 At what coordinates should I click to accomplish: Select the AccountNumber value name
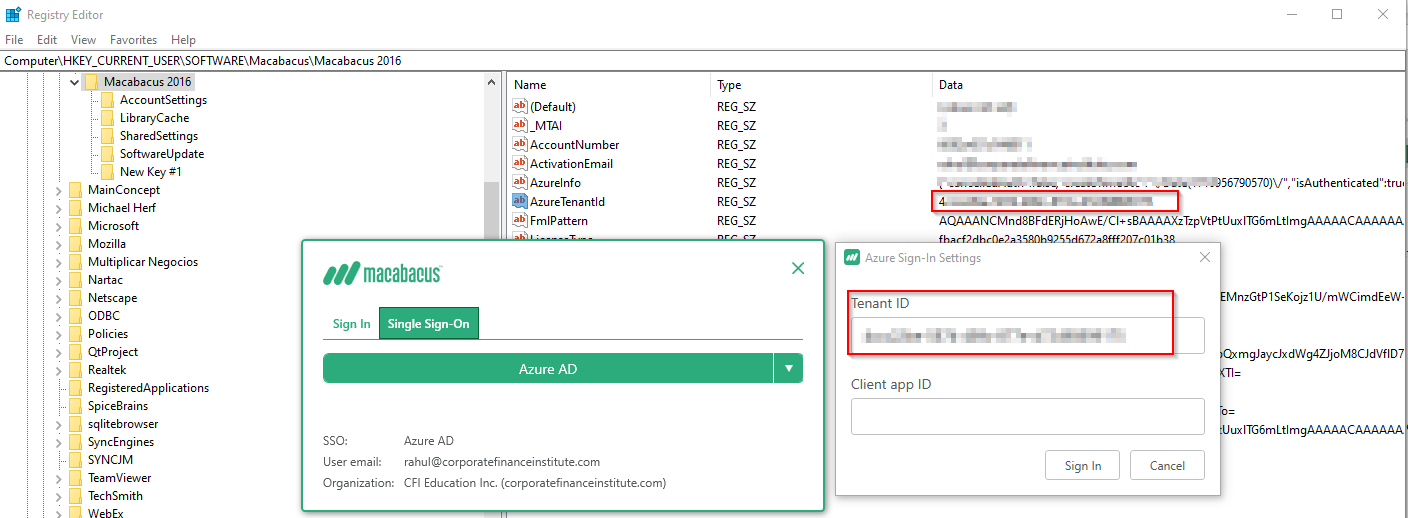[x=574, y=144]
